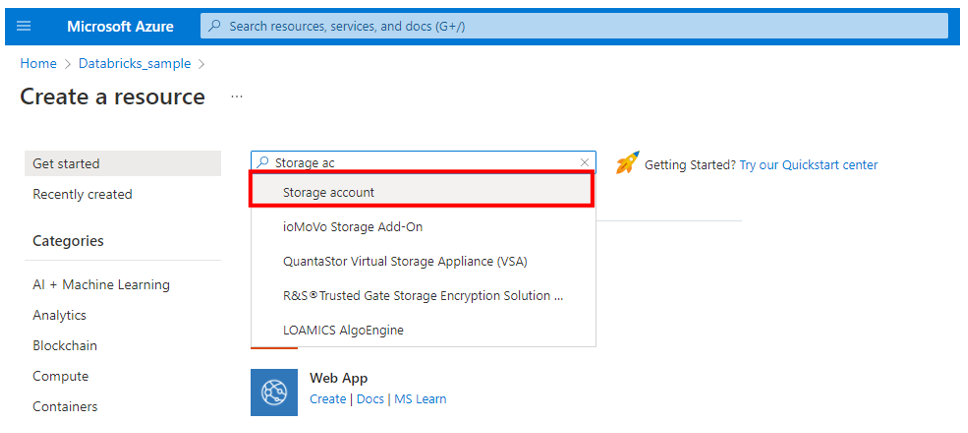
Task: Choose the Analytics category
Action: pos(59,315)
